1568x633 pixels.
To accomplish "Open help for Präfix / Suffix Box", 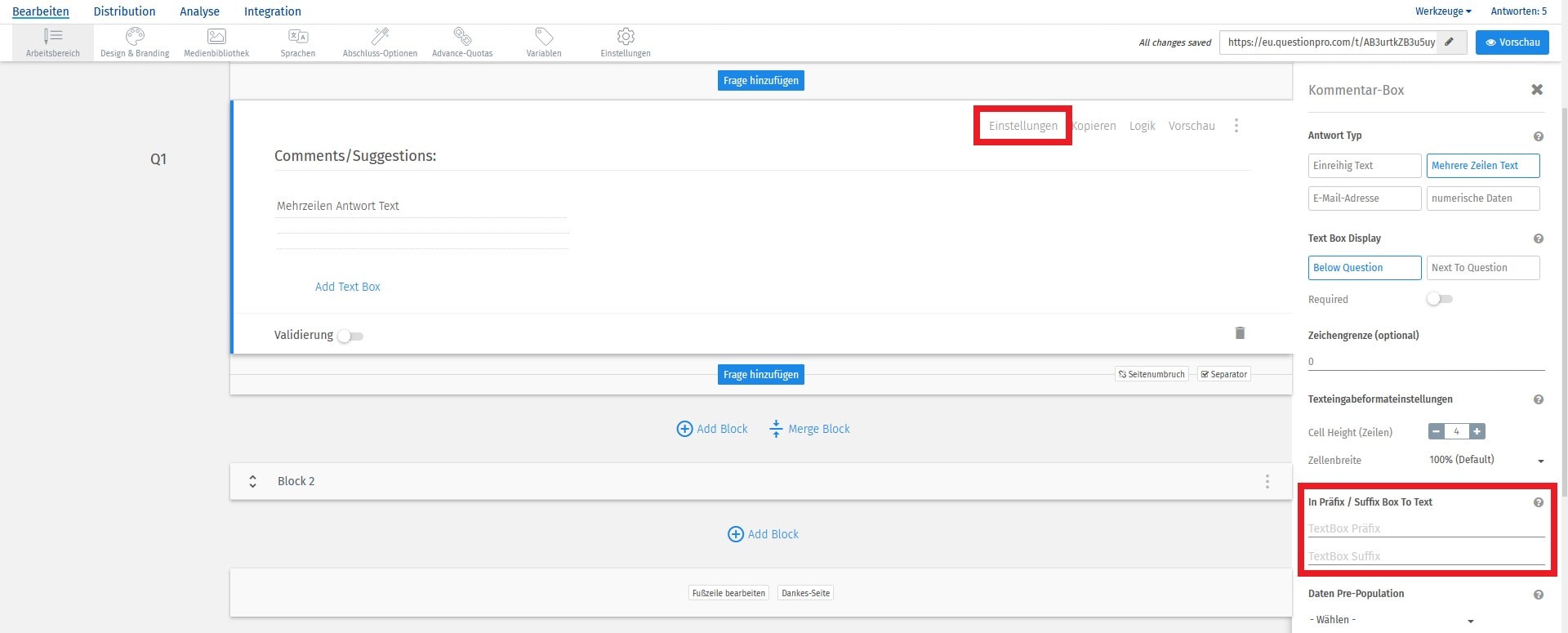I will click(x=1539, y=502).
